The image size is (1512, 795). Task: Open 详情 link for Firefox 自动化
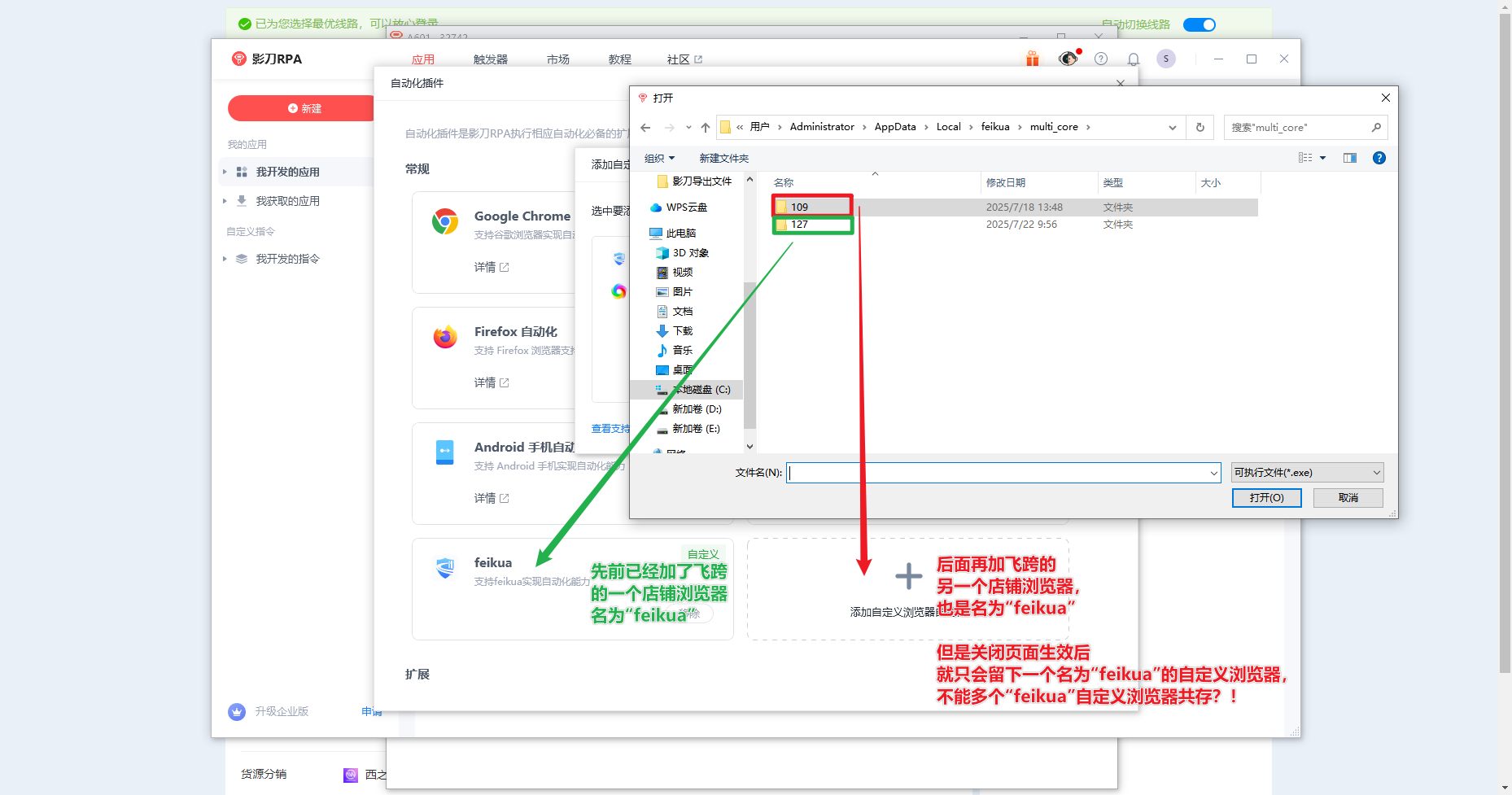point(492,382)
